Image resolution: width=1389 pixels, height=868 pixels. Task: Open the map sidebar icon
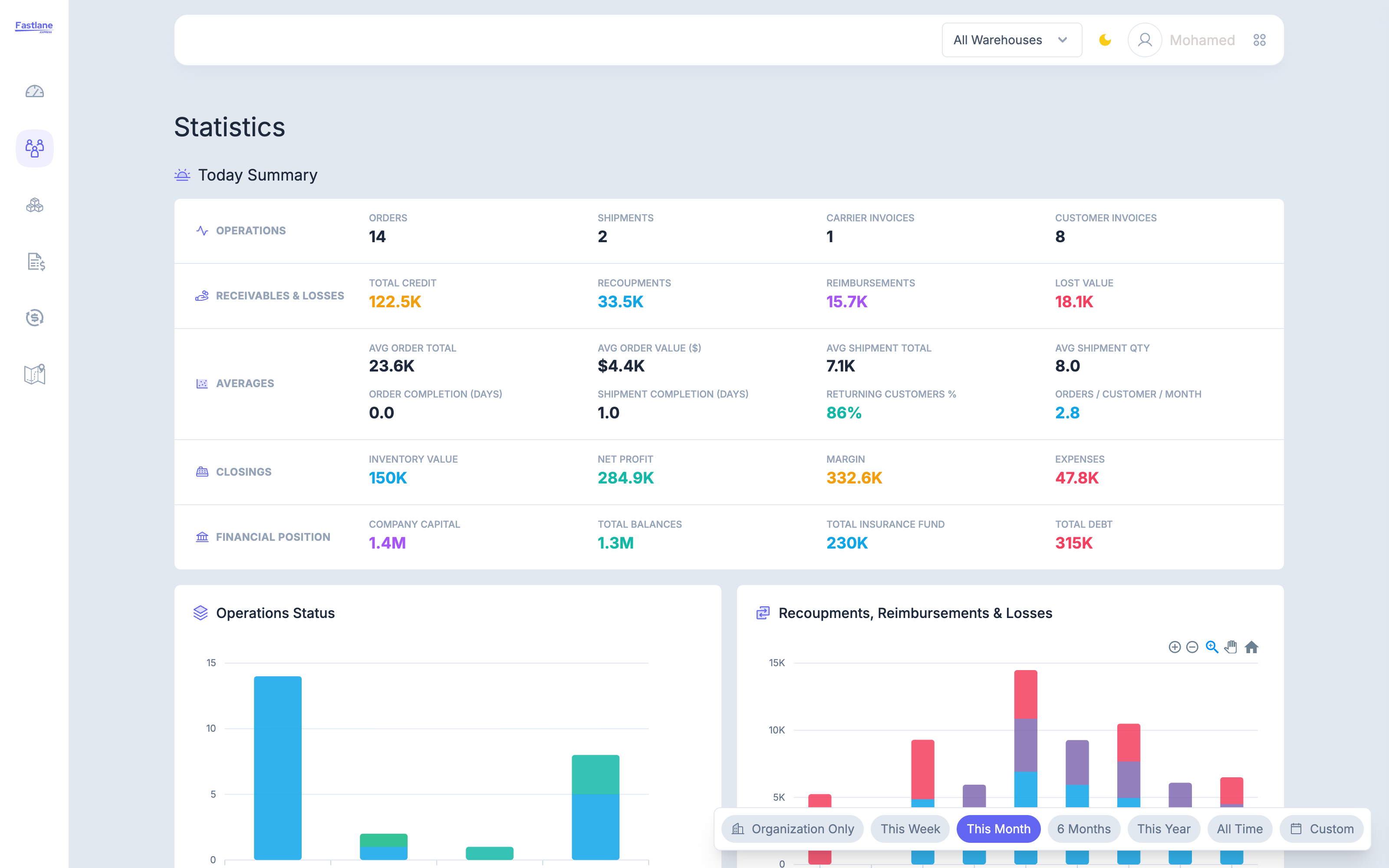tap(34, 374)
